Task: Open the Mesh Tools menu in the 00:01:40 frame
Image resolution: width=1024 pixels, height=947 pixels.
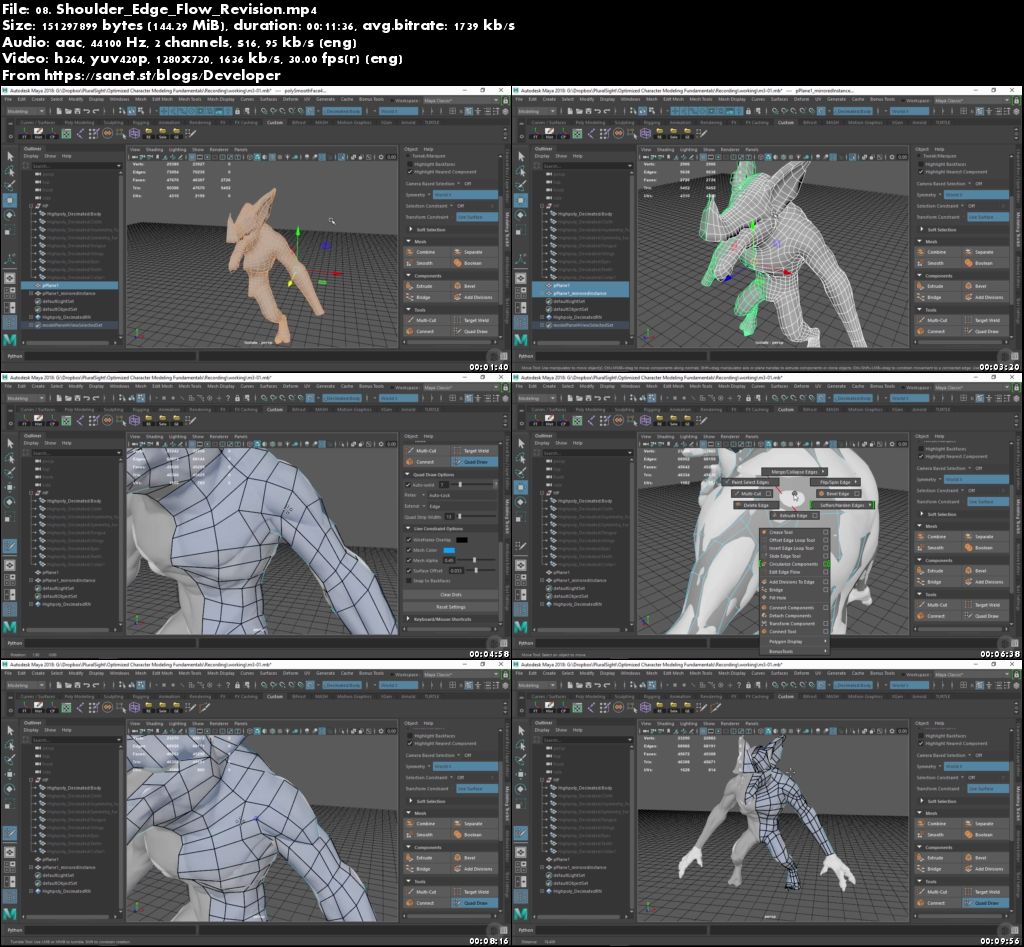Action: click(x=190, y=99)
